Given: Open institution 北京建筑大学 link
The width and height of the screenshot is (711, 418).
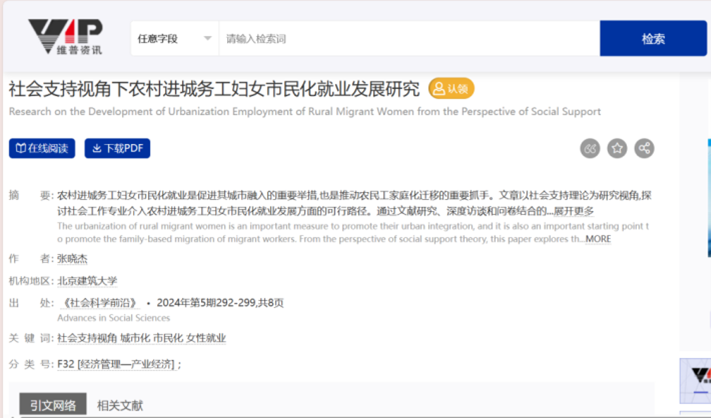Looking at the screenshot, I should [87, 281].
